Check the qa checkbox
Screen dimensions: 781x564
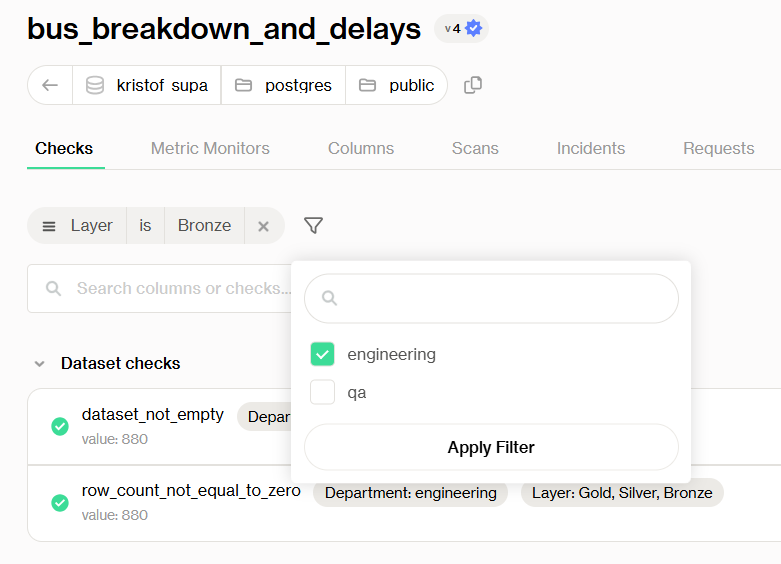click(x=322, y=392)
